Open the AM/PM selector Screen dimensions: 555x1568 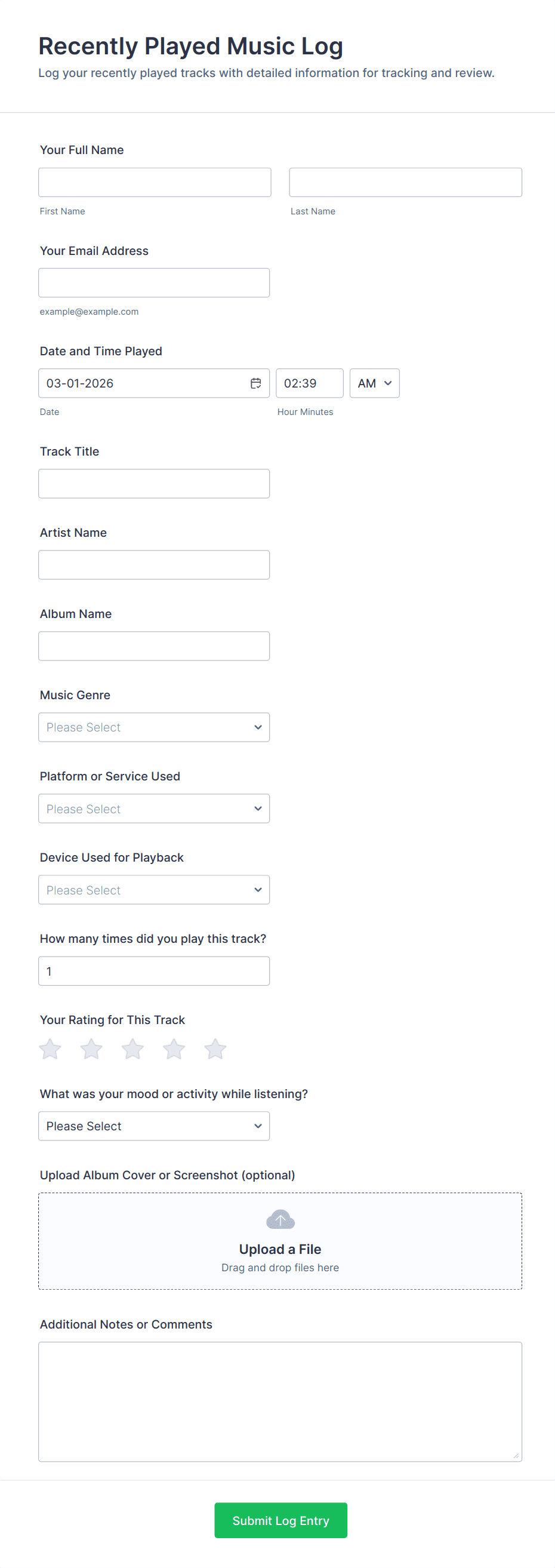(x=374, y=383)
